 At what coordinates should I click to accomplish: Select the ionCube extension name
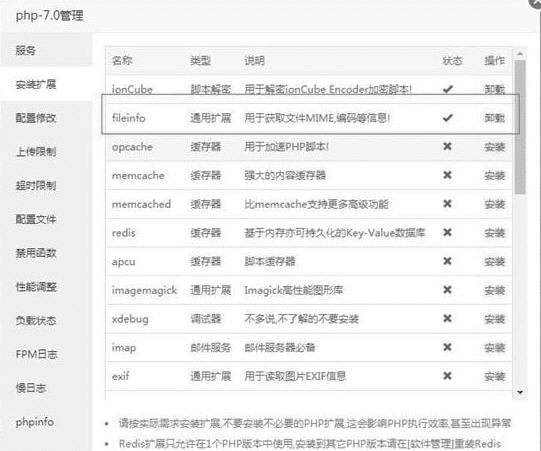click(132, 90)
